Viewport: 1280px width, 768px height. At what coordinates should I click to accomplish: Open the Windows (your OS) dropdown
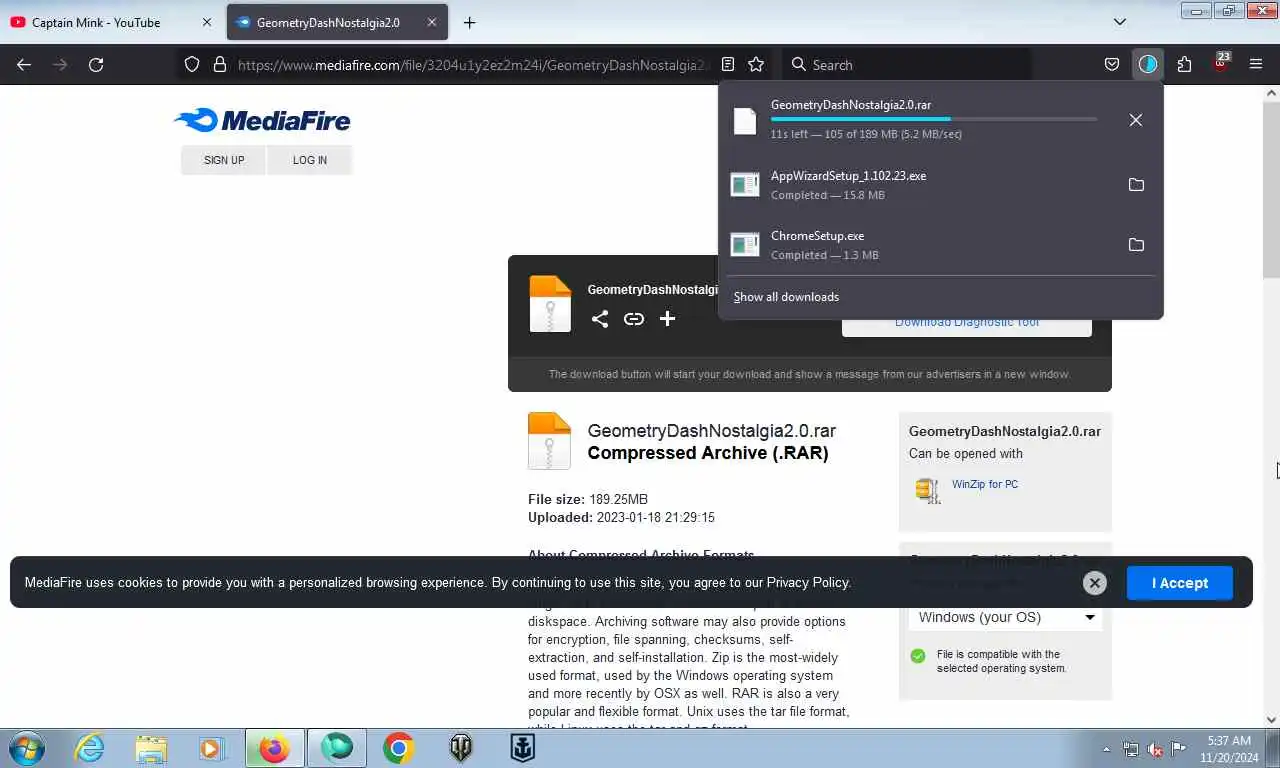click(x=1005, y=617)
